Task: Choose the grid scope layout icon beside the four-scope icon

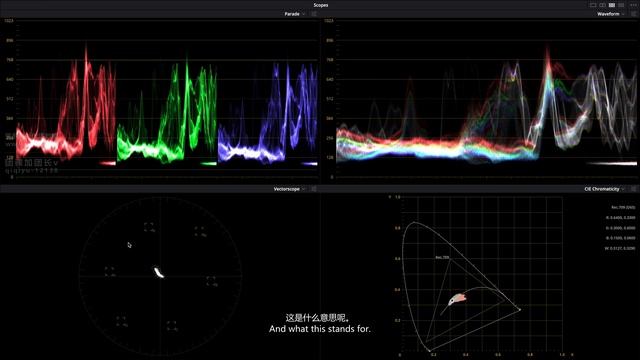Action: (x=621, y=5)
